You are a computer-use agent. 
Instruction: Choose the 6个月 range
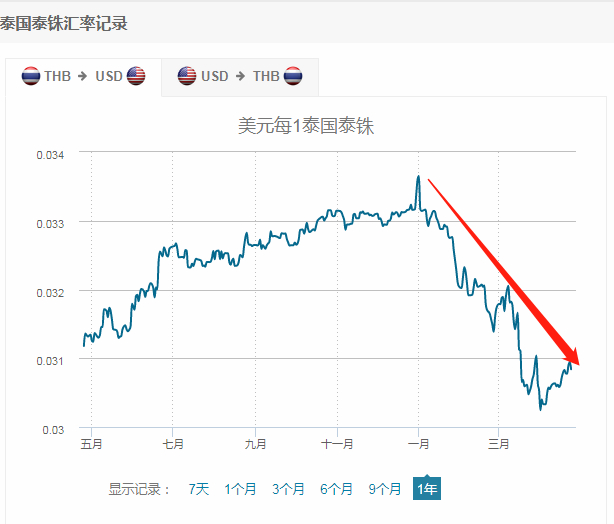[x=336, y=489]
